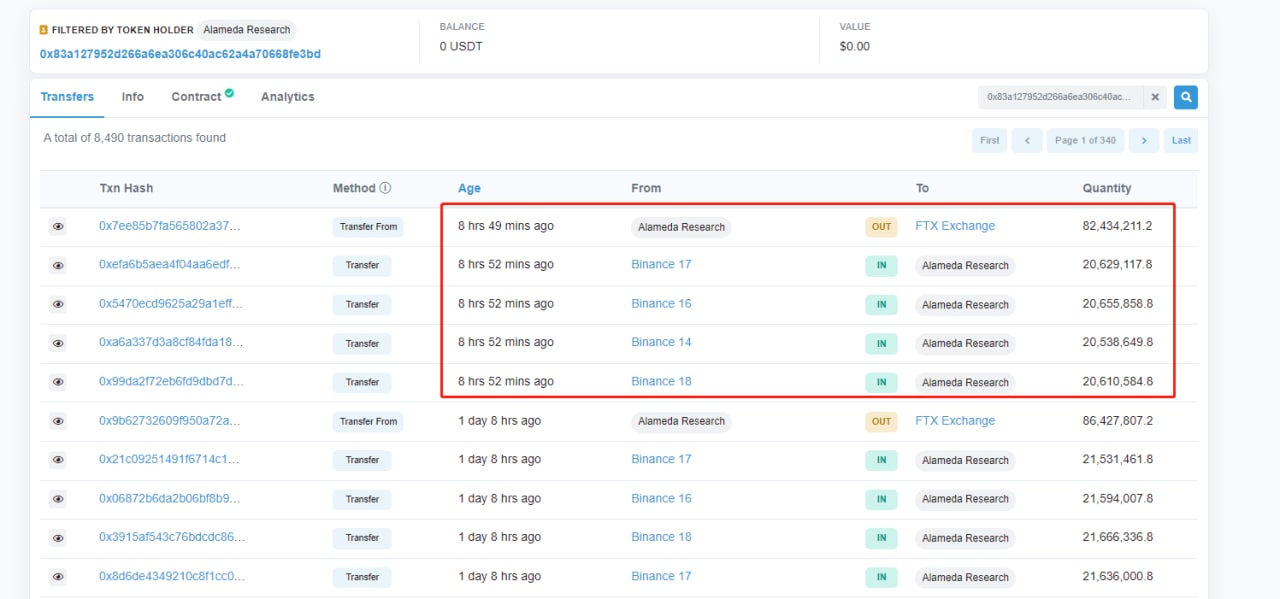Click the info icon beside the Method header
The width and height of the screenshot is (1280, 599).
click(386, 188)
